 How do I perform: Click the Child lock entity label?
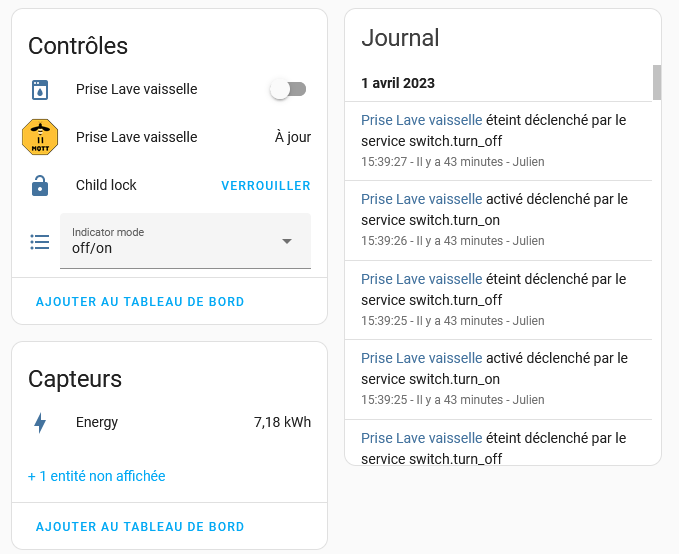[x=106, y=185]
